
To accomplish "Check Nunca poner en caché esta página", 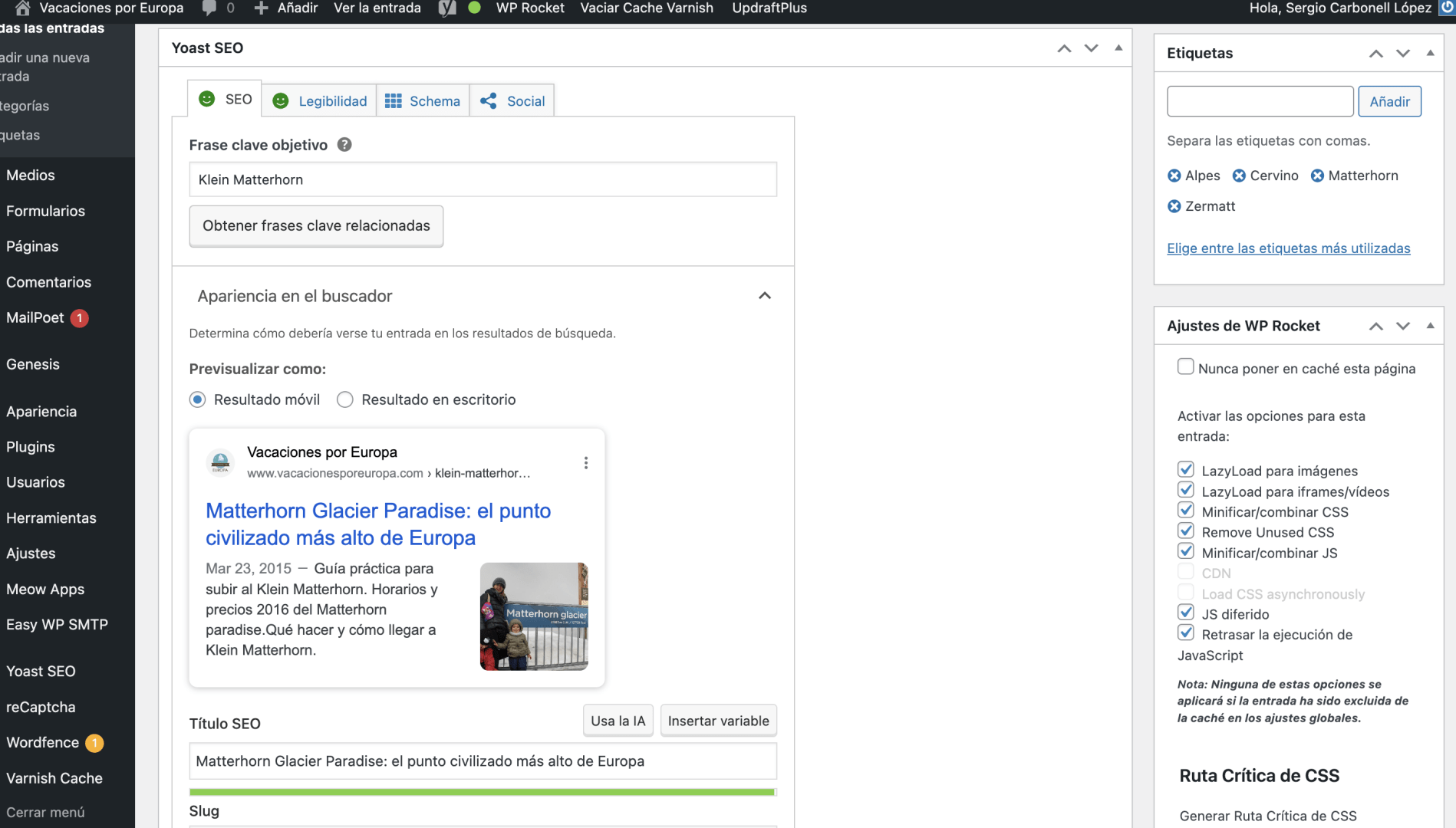I will coord(1186,366).
